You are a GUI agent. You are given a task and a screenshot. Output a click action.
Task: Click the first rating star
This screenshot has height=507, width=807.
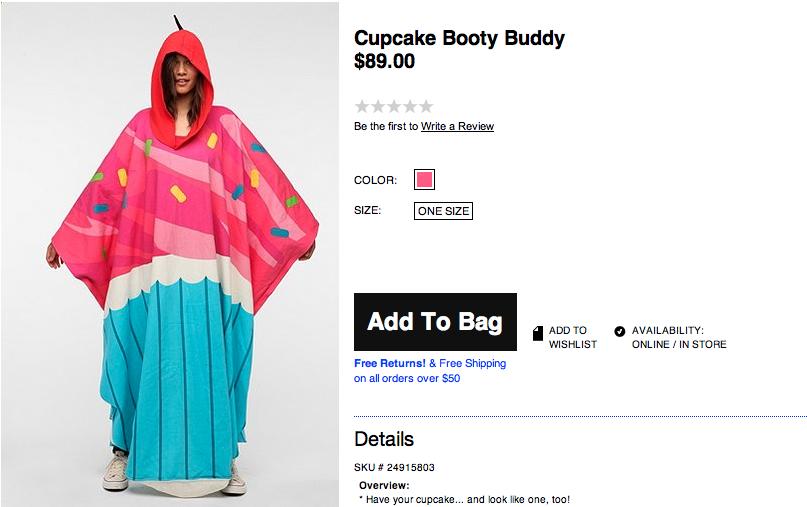tap(362, 106)
